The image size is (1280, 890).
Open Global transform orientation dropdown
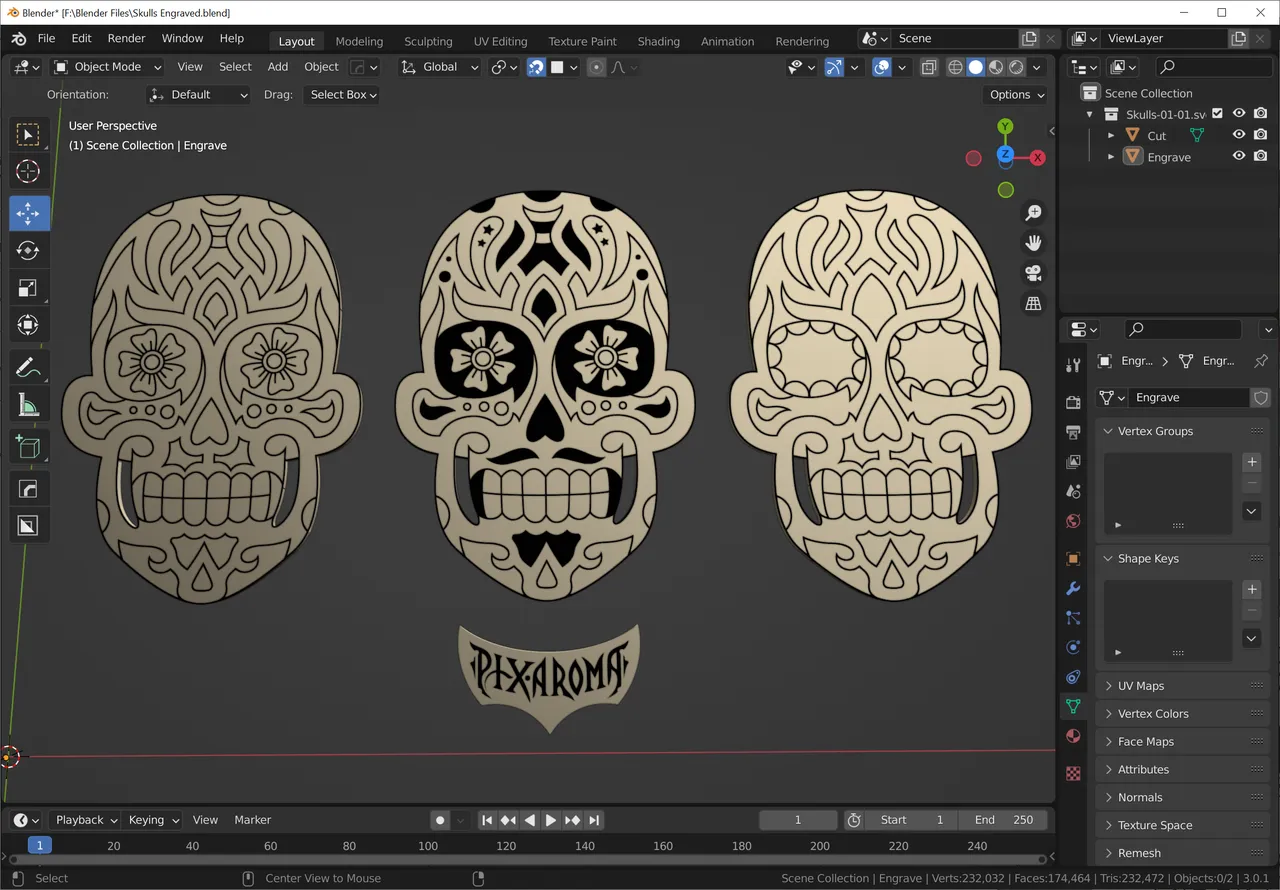click(439, 67)
